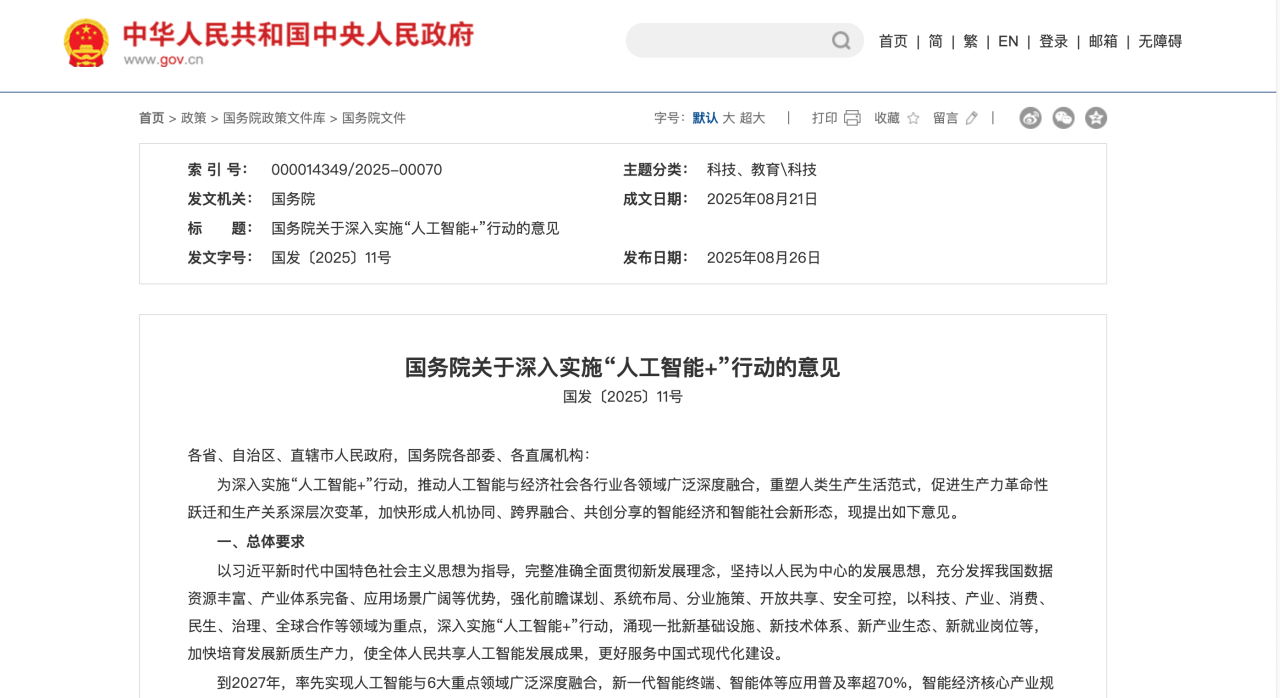This screenshot has width=1280, height=698.
Task: Click the national emblem logo
Action: (x=86, y=44)
